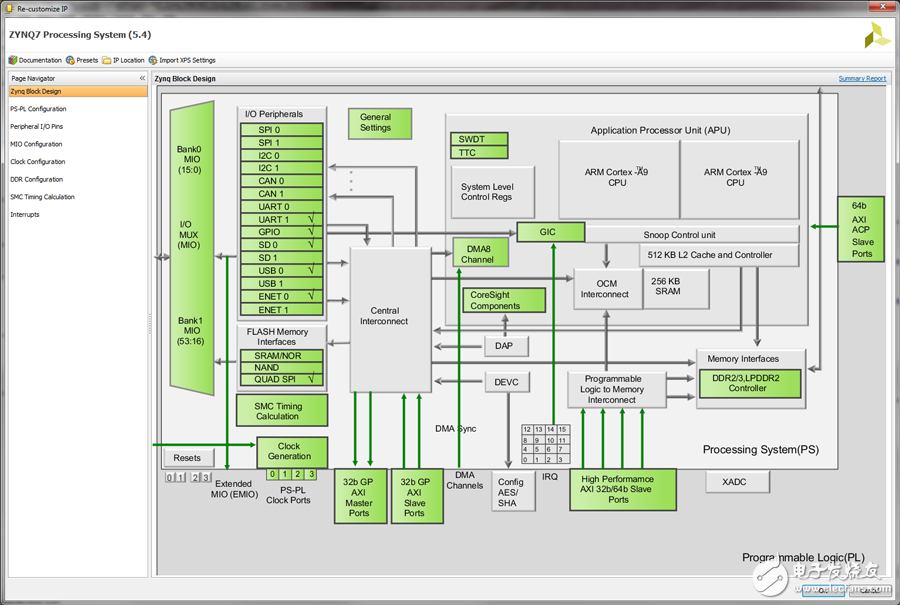Click the CoreSight Components block
The height and width of the screenshot is (605, 900).
(504, 300)
